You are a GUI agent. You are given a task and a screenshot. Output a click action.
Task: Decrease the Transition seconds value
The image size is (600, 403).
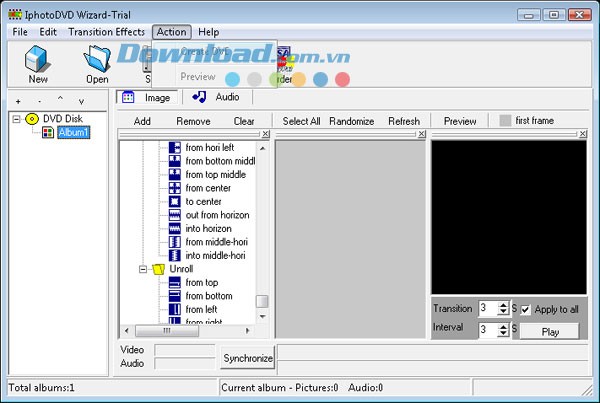click(503, 312)
